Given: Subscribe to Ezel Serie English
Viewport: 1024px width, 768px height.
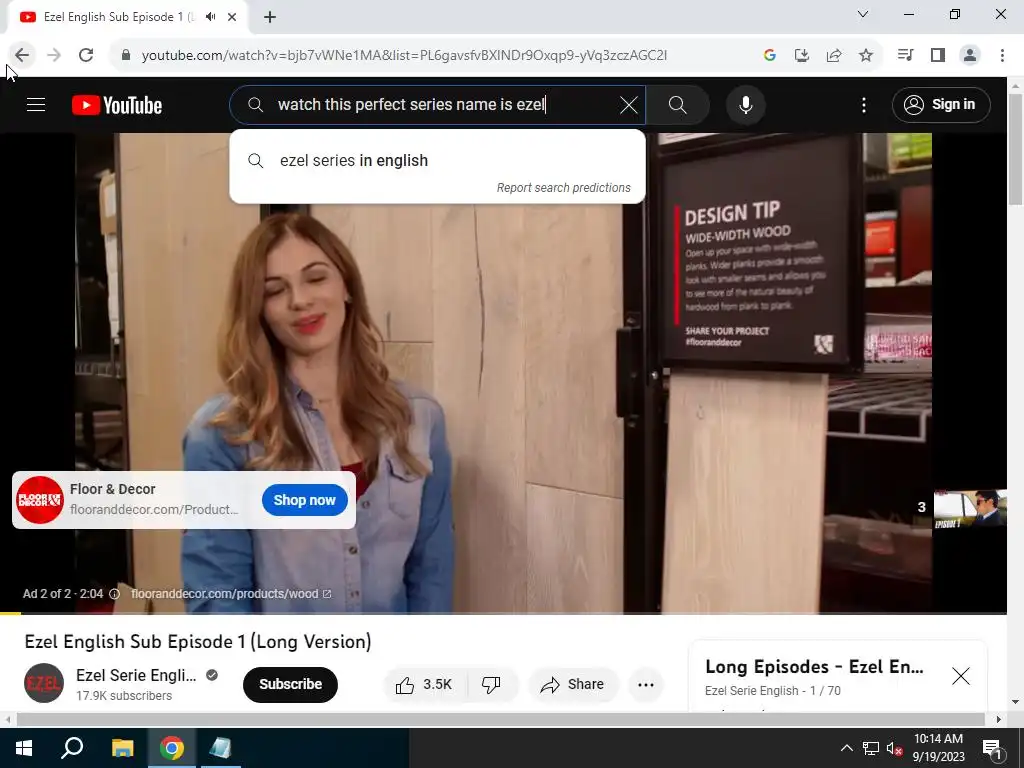Looking at the screenshot, I should [290, 684].
